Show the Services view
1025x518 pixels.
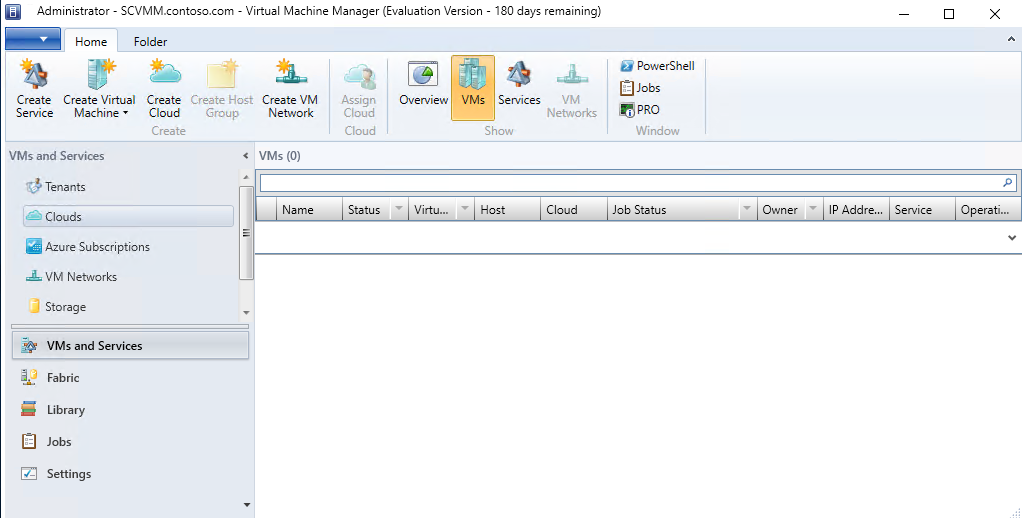pyautogui.click(x=519, y=84)
